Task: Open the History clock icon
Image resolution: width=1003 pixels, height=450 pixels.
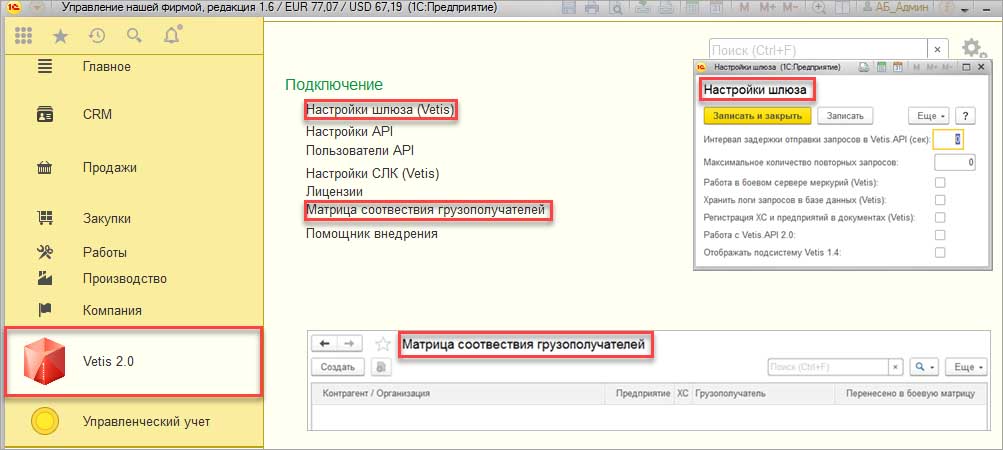Action: pos(97,36)
